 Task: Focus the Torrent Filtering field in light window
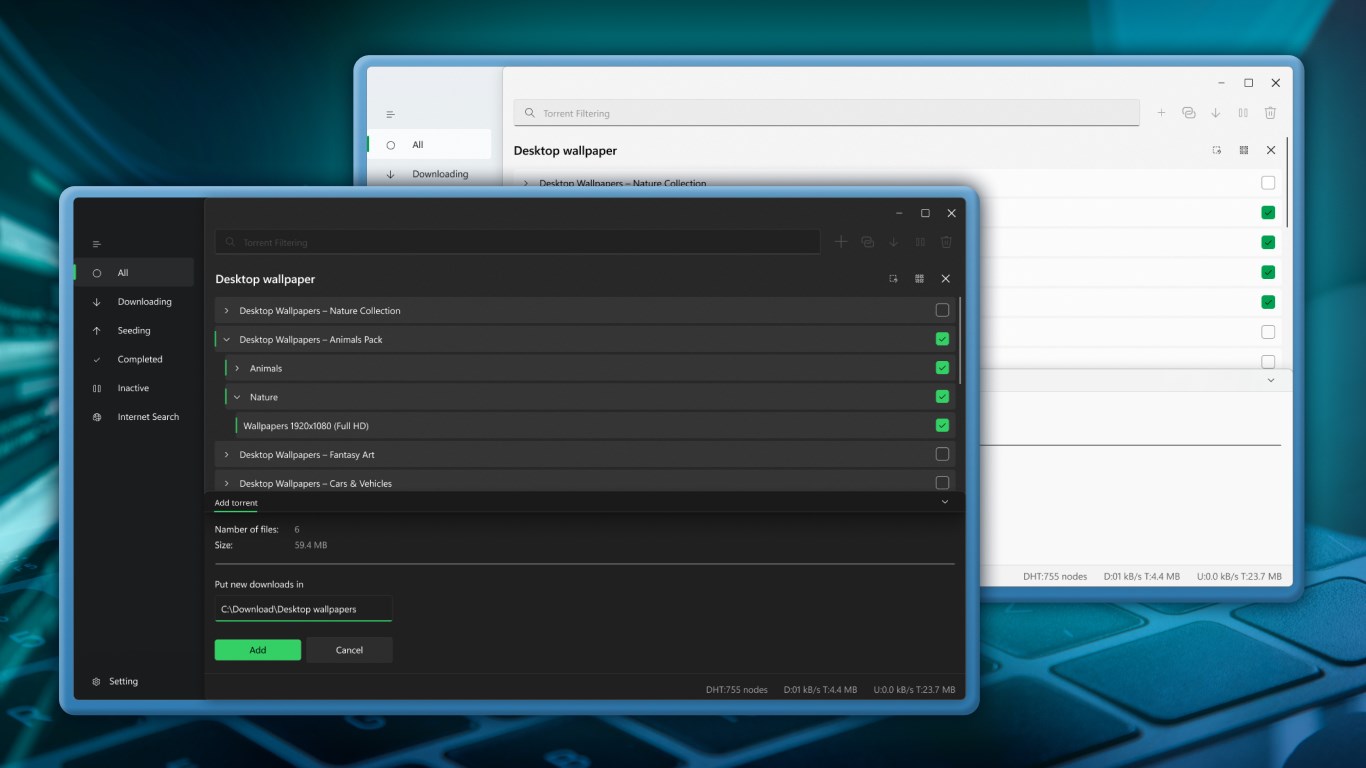pos(827,113)
